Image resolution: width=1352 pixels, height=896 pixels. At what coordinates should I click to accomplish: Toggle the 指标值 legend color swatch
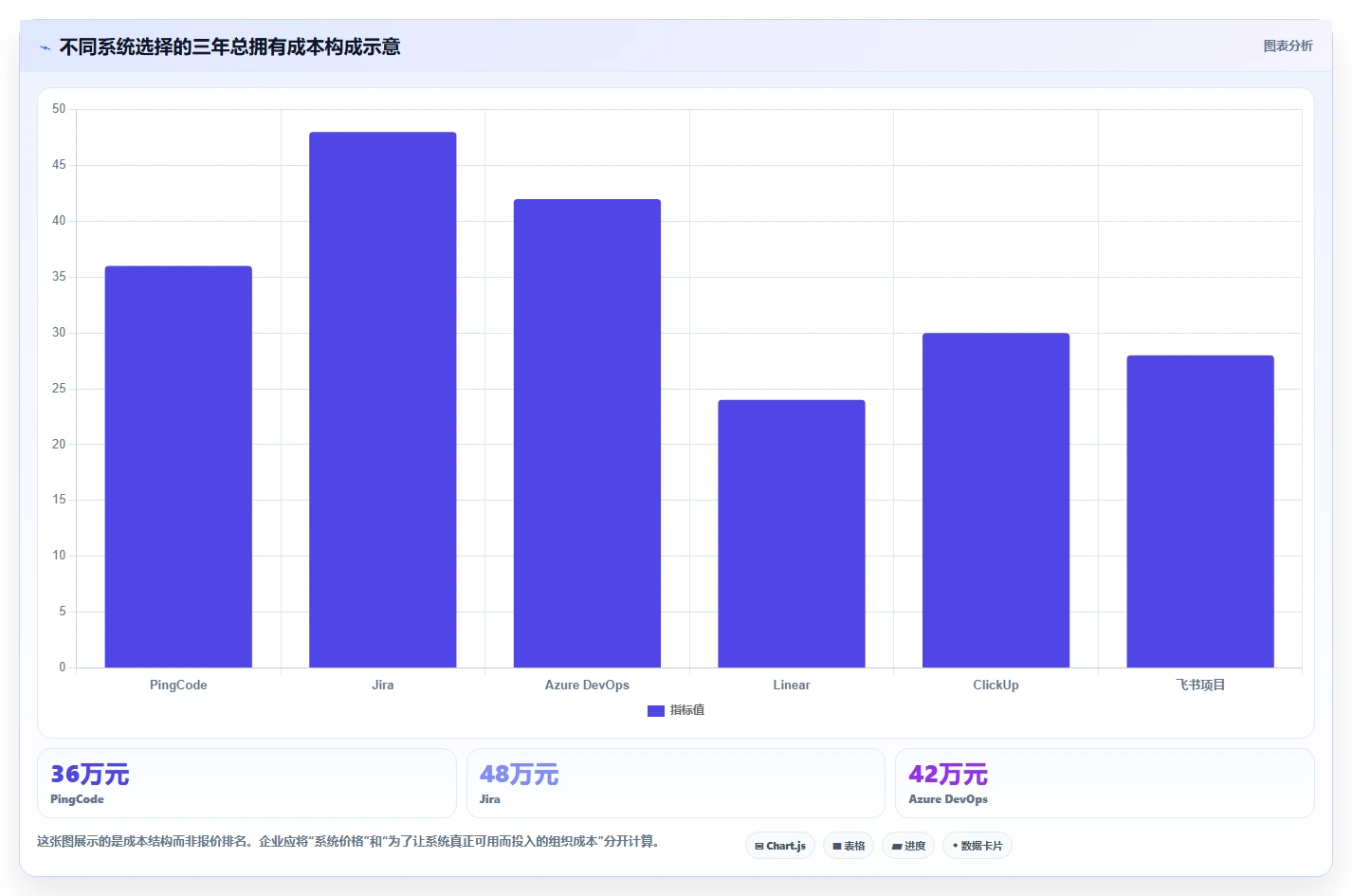(656, 710)
